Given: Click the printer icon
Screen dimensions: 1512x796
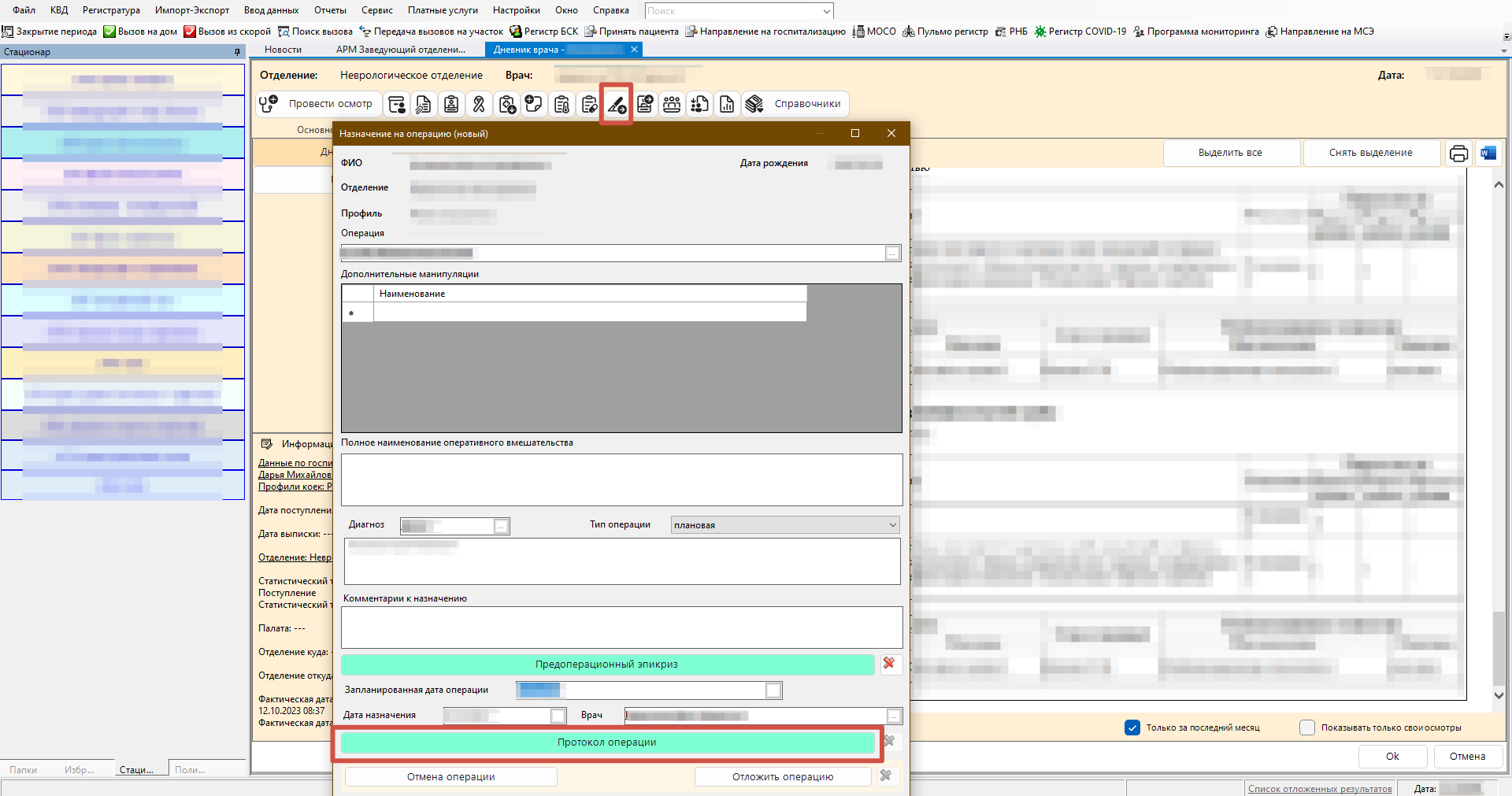Looking at the screenshot, I should [x=1458, y=153].
